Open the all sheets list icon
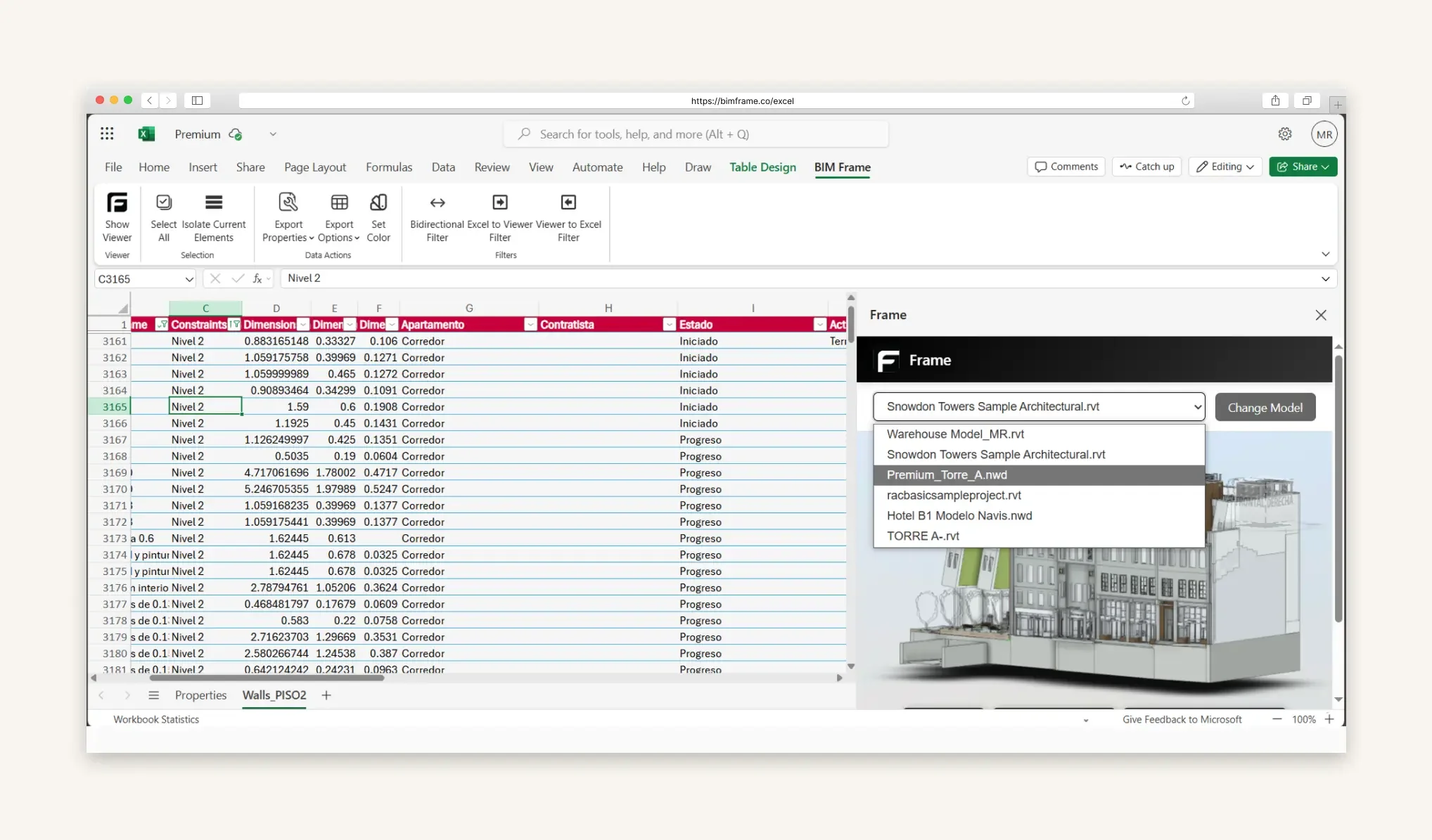 point(153,695)
